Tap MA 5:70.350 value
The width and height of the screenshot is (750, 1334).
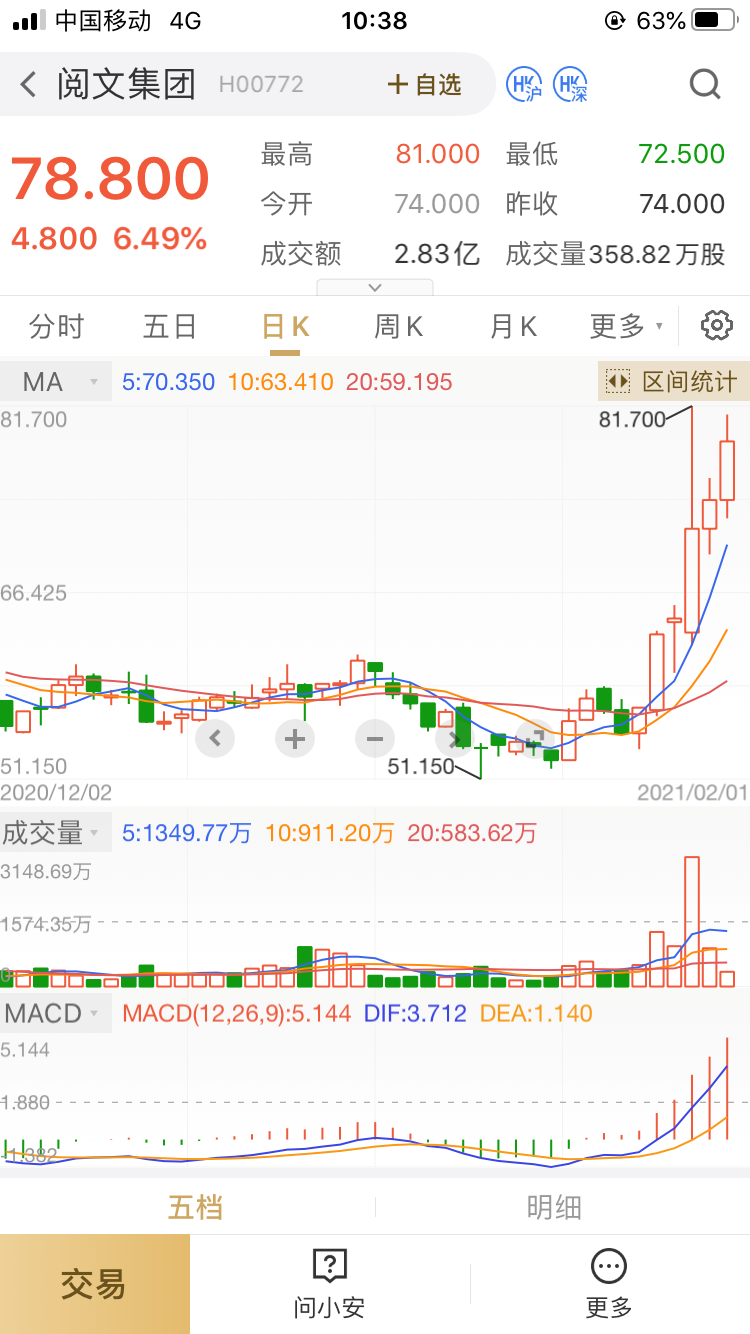coord(168,382)
